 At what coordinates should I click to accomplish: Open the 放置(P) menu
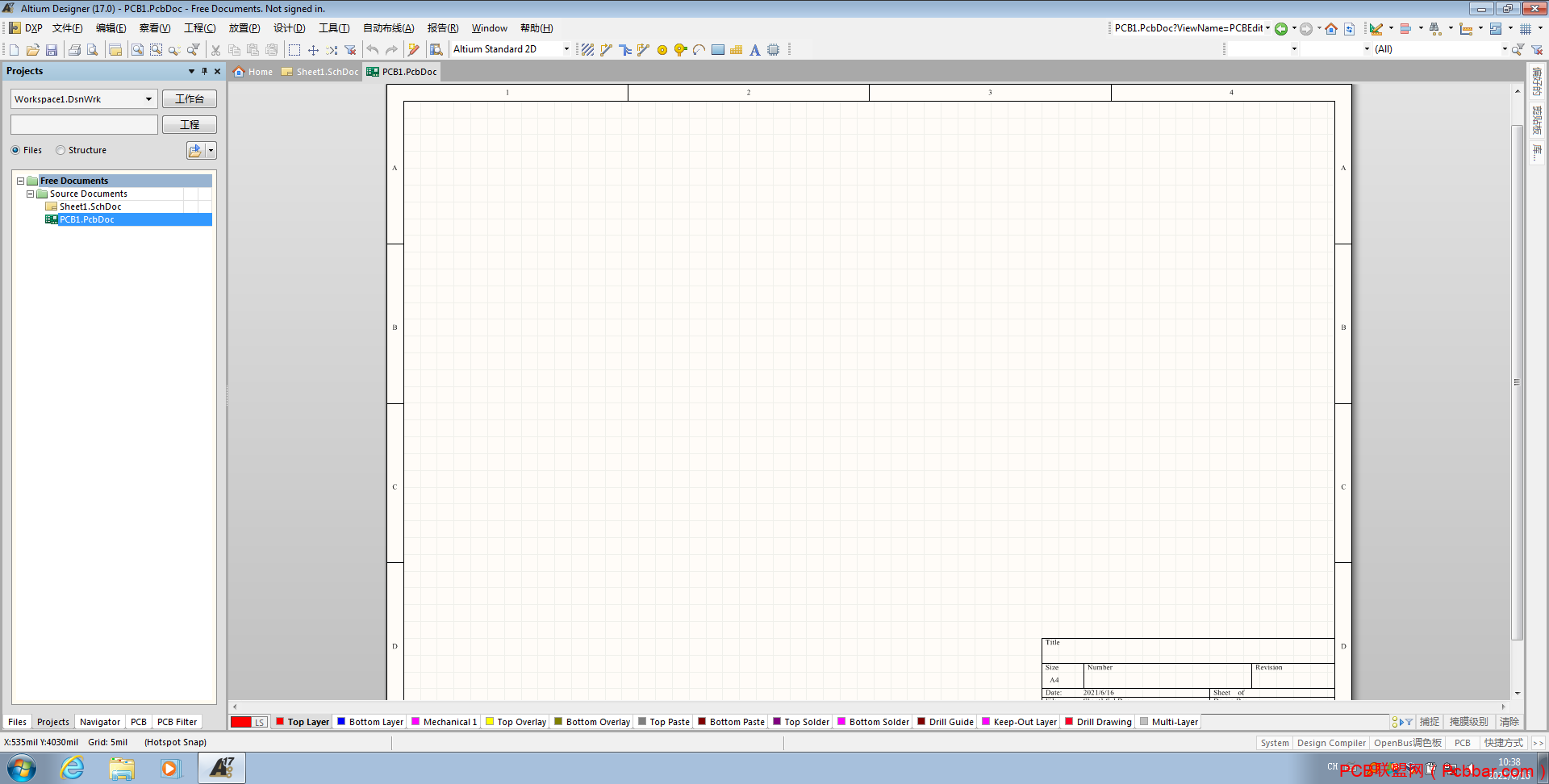(244, 28)
